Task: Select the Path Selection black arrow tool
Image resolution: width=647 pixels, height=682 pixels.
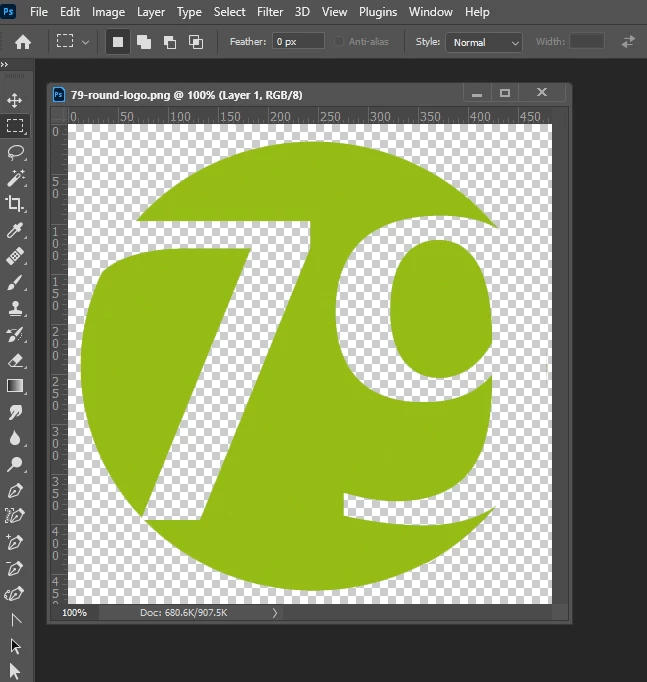Action: (16, 646)
